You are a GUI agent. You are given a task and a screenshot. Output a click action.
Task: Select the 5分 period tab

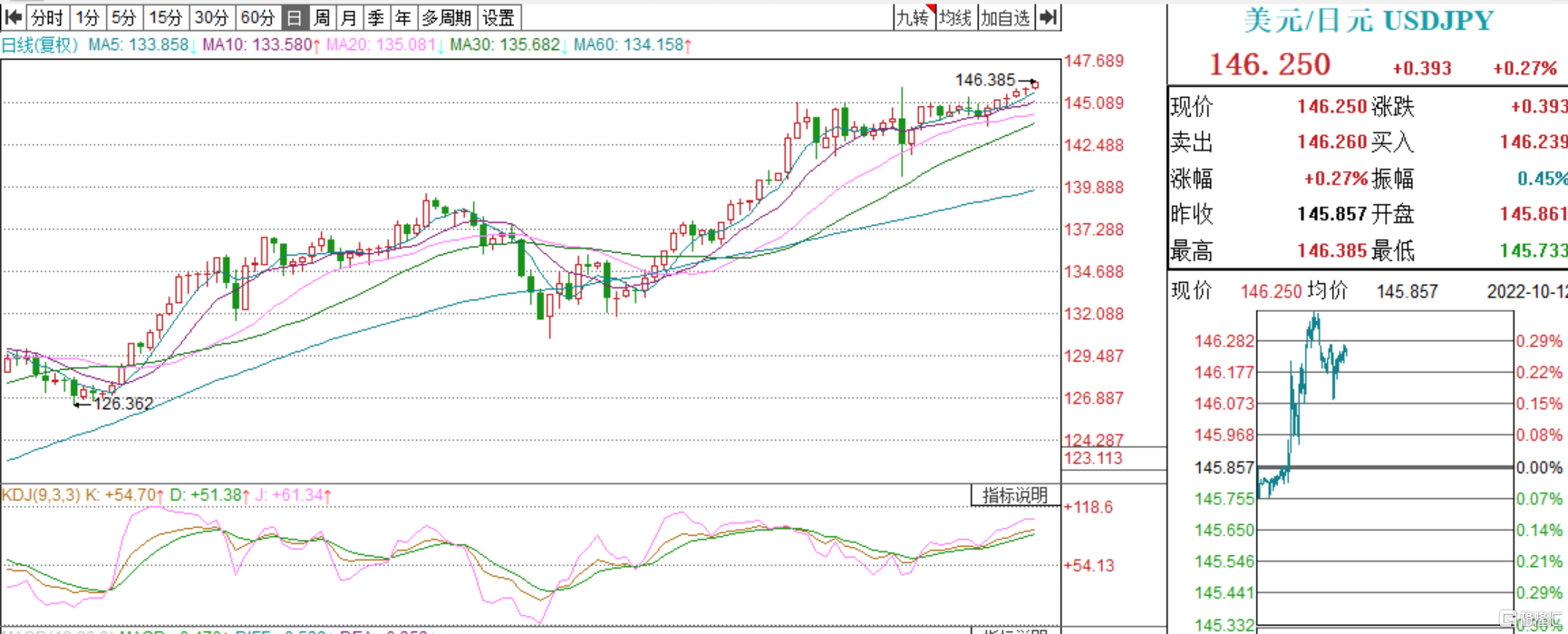[123, 17]
